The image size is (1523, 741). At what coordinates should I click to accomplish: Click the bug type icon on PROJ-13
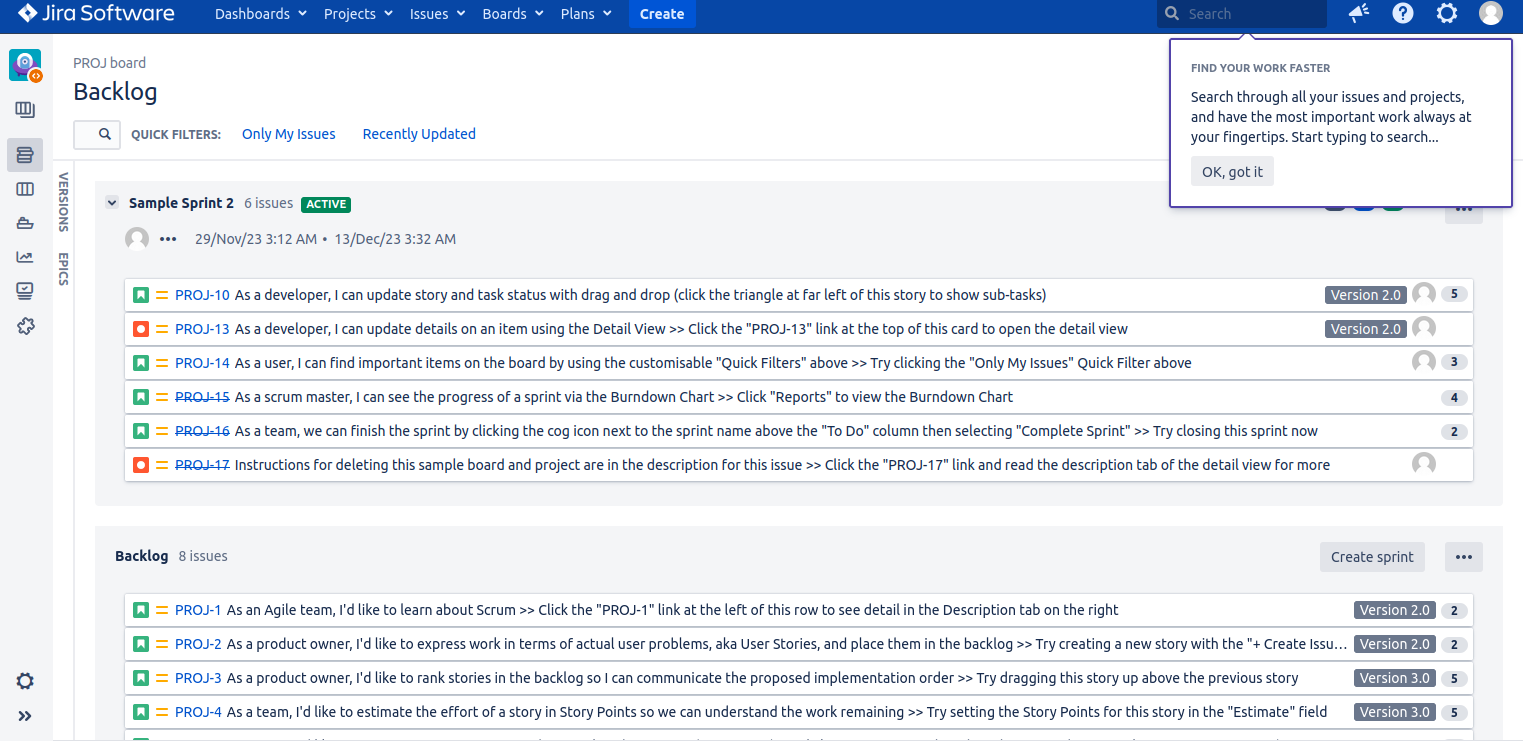pos(141,329)
